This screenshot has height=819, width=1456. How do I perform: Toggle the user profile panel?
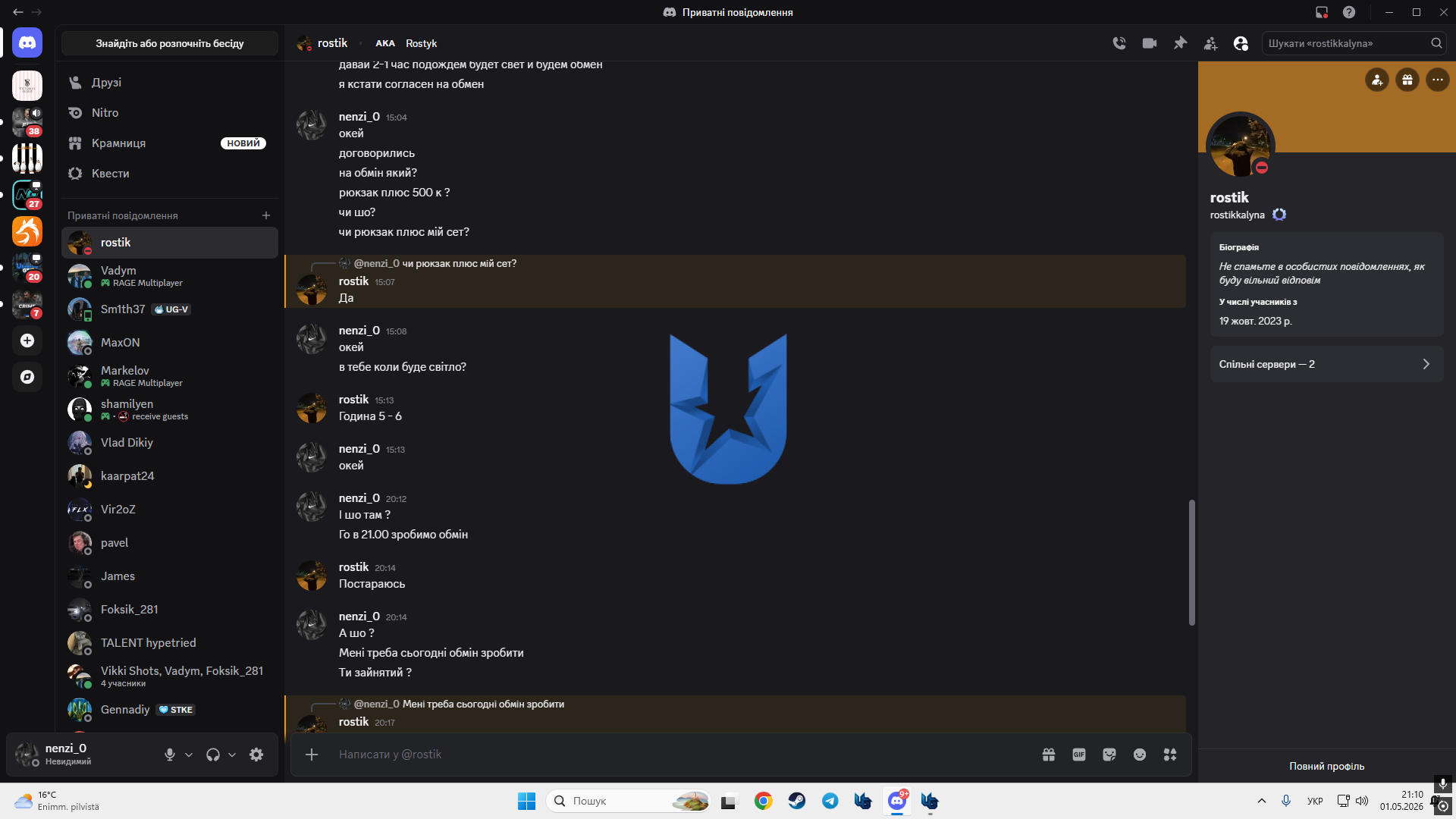pos(1241,43)
